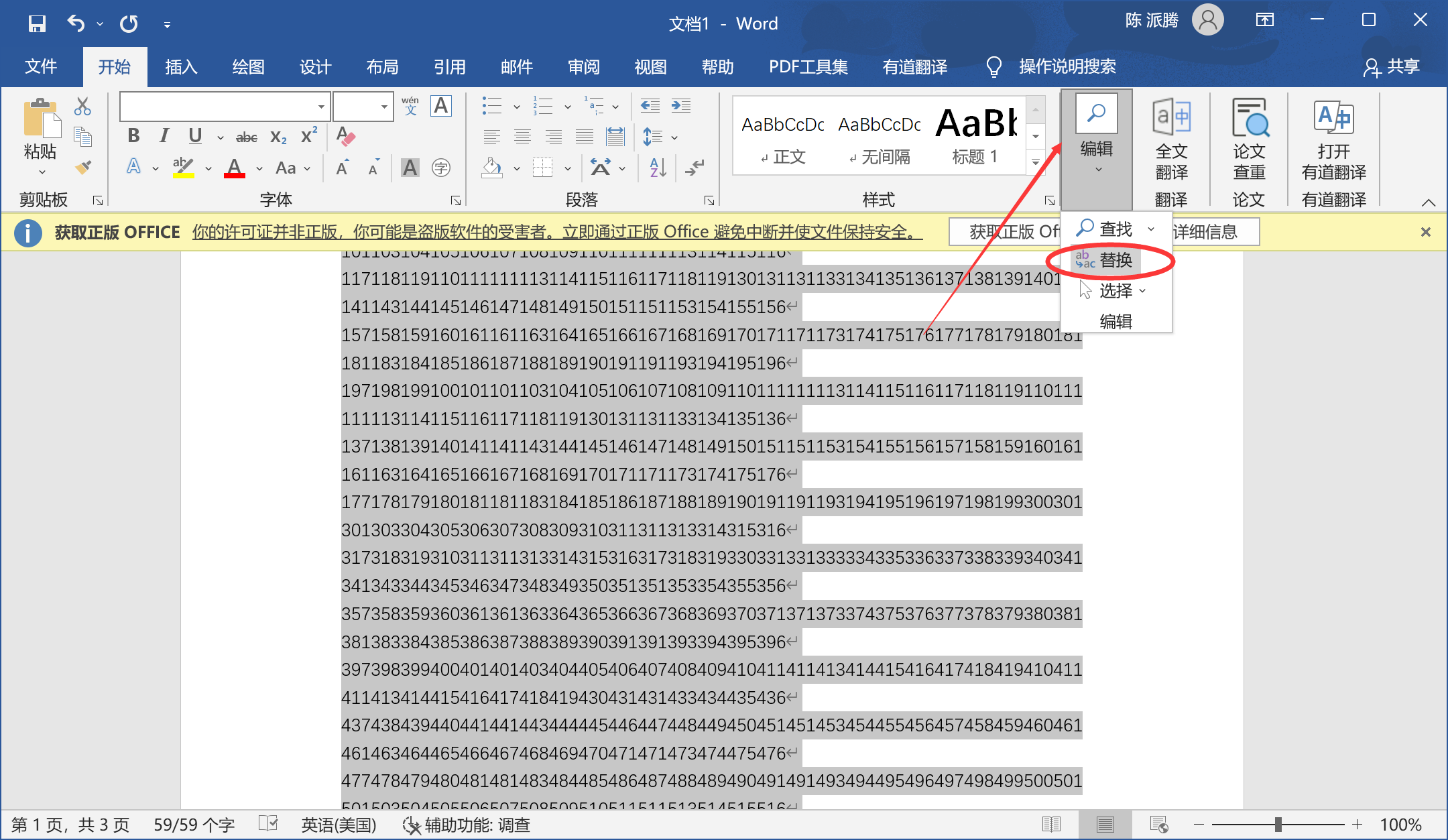The height and width of the screenshot is (840, 1448).
Task: Launch the paper duplicate check tool
Action: pyautogui.click(x=1249, y=139)
